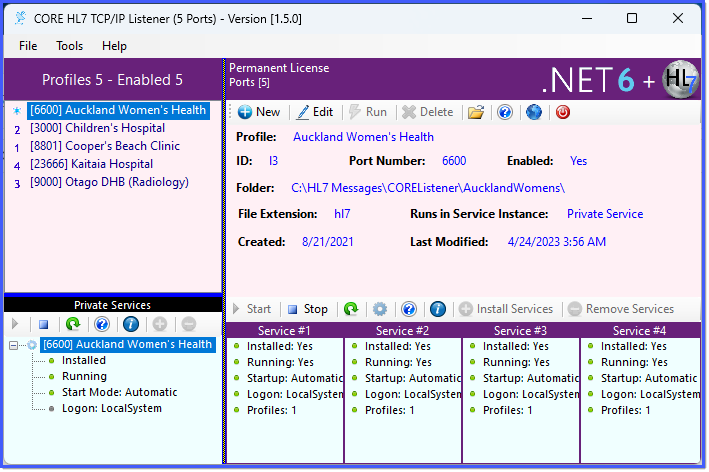Click the stop square in Private Services toolbar
Viewport: 709px width, 472px height.
coord(43,324)
